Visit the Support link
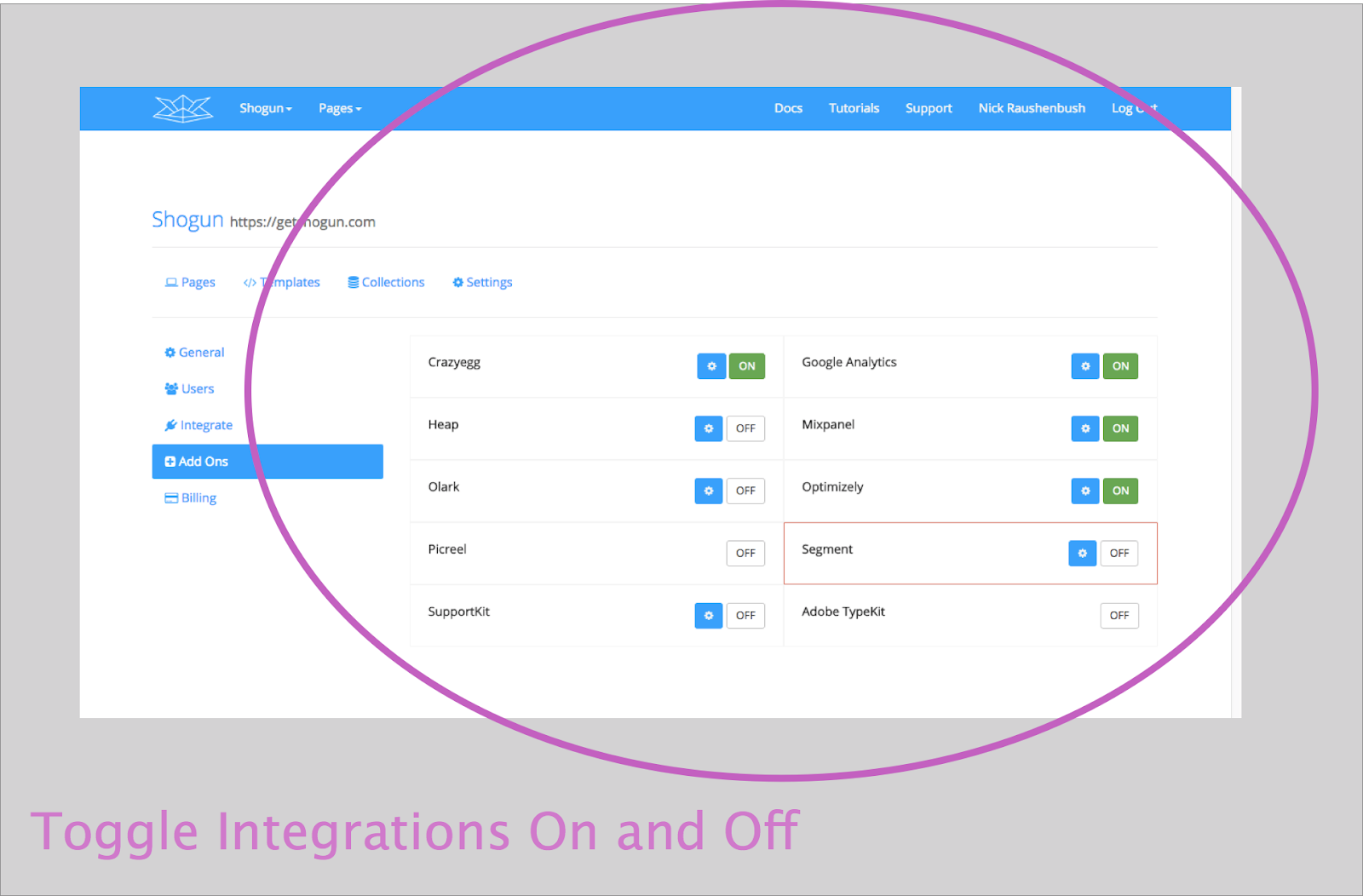The width and height of the screenshot is (1363, 896). pos(929,108)
